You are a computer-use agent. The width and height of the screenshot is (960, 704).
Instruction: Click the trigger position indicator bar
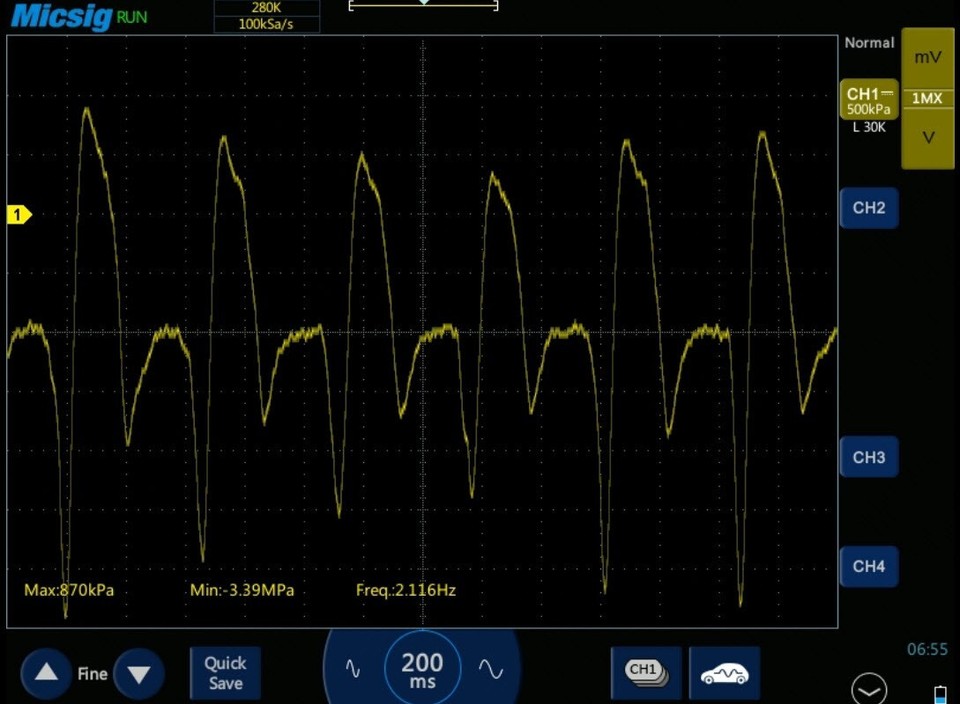[422, 5]
